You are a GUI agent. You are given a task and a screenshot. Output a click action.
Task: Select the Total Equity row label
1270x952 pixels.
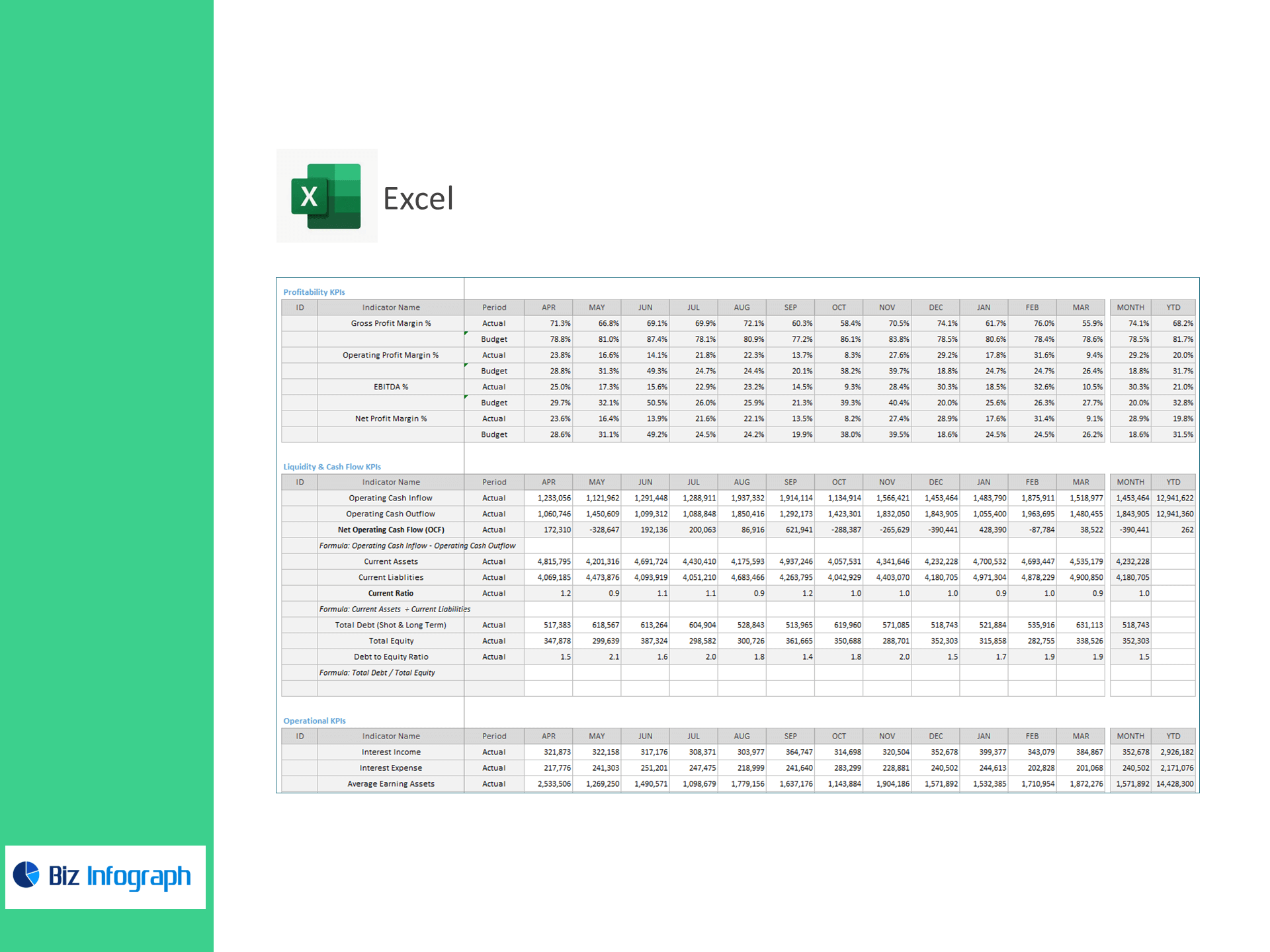(x=390, y=641)
